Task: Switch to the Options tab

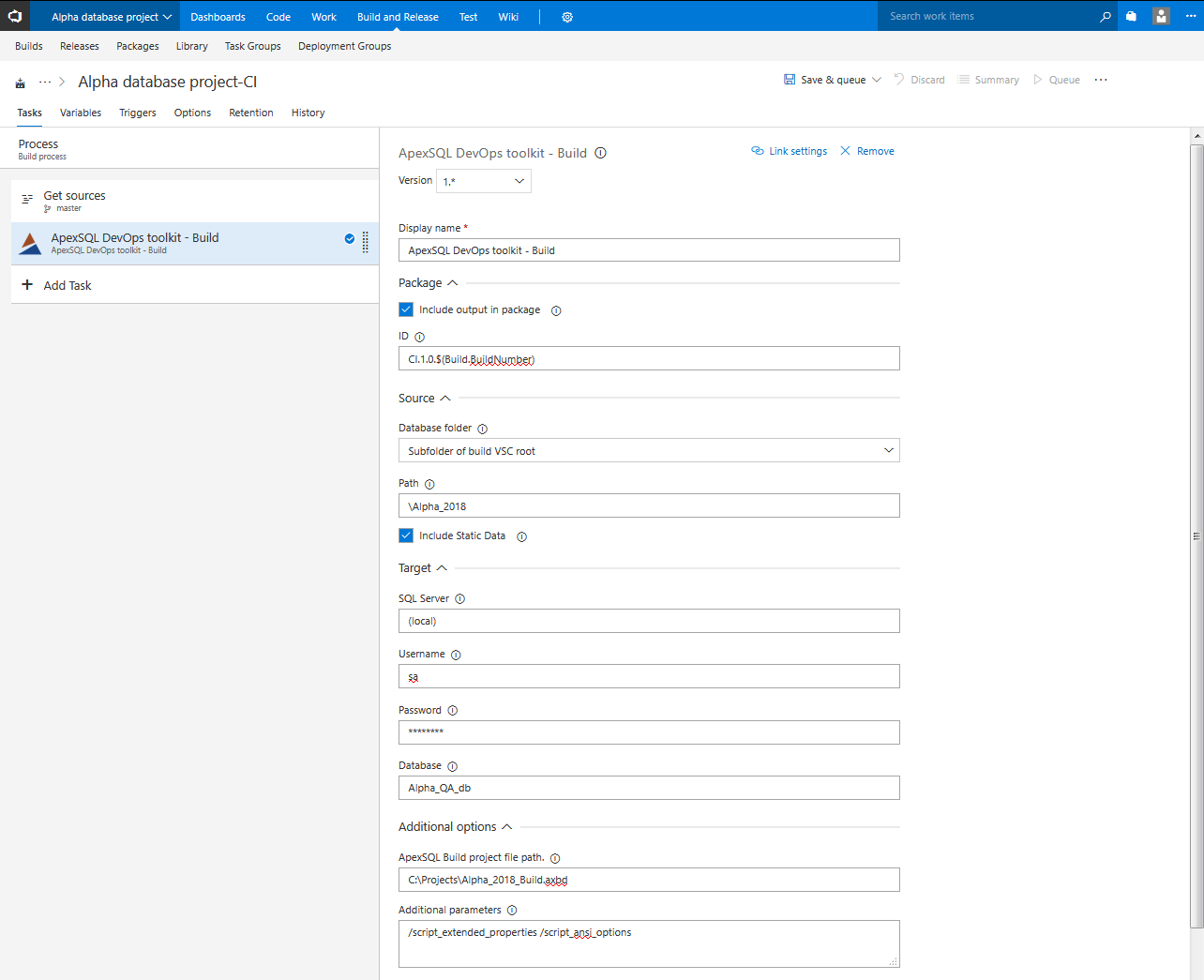Action: pos(192,113)
